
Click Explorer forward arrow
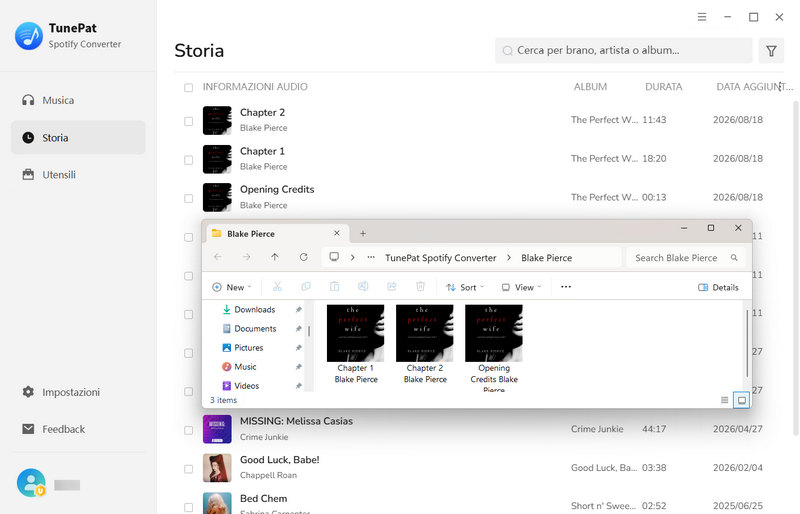click(x=246, y=257)
